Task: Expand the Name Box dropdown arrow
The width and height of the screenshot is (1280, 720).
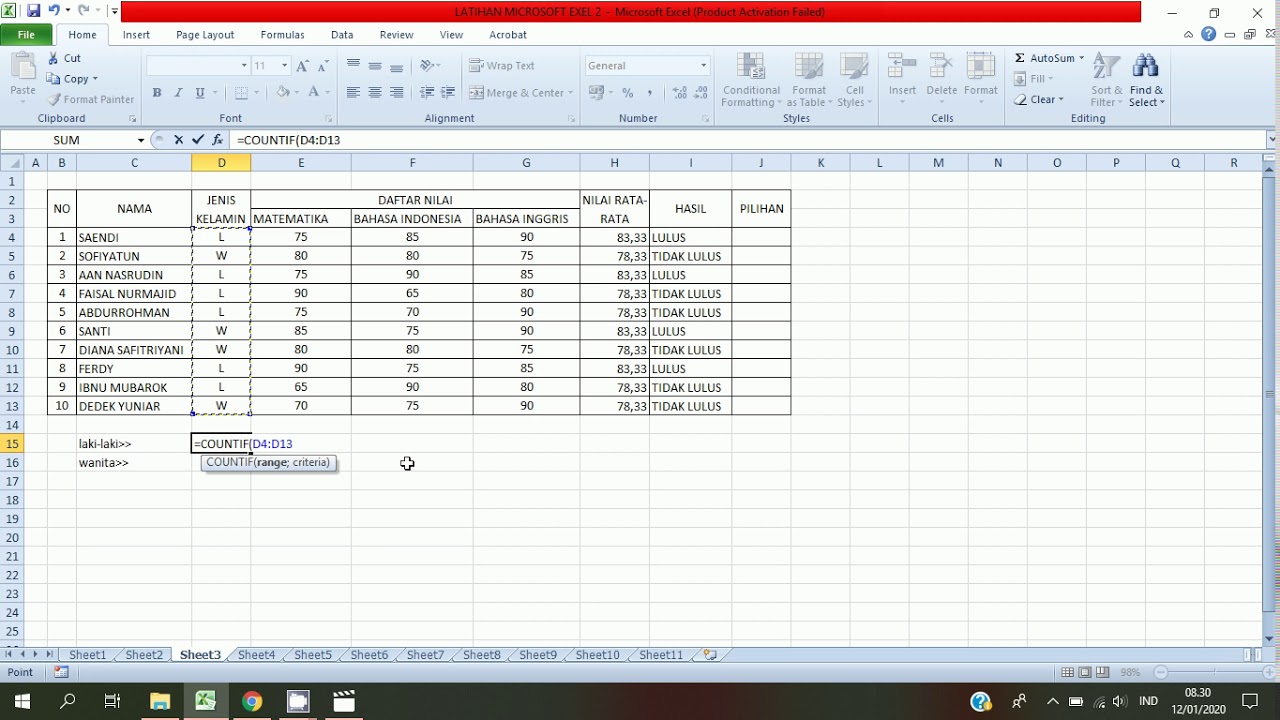Action: coord(141,140)
